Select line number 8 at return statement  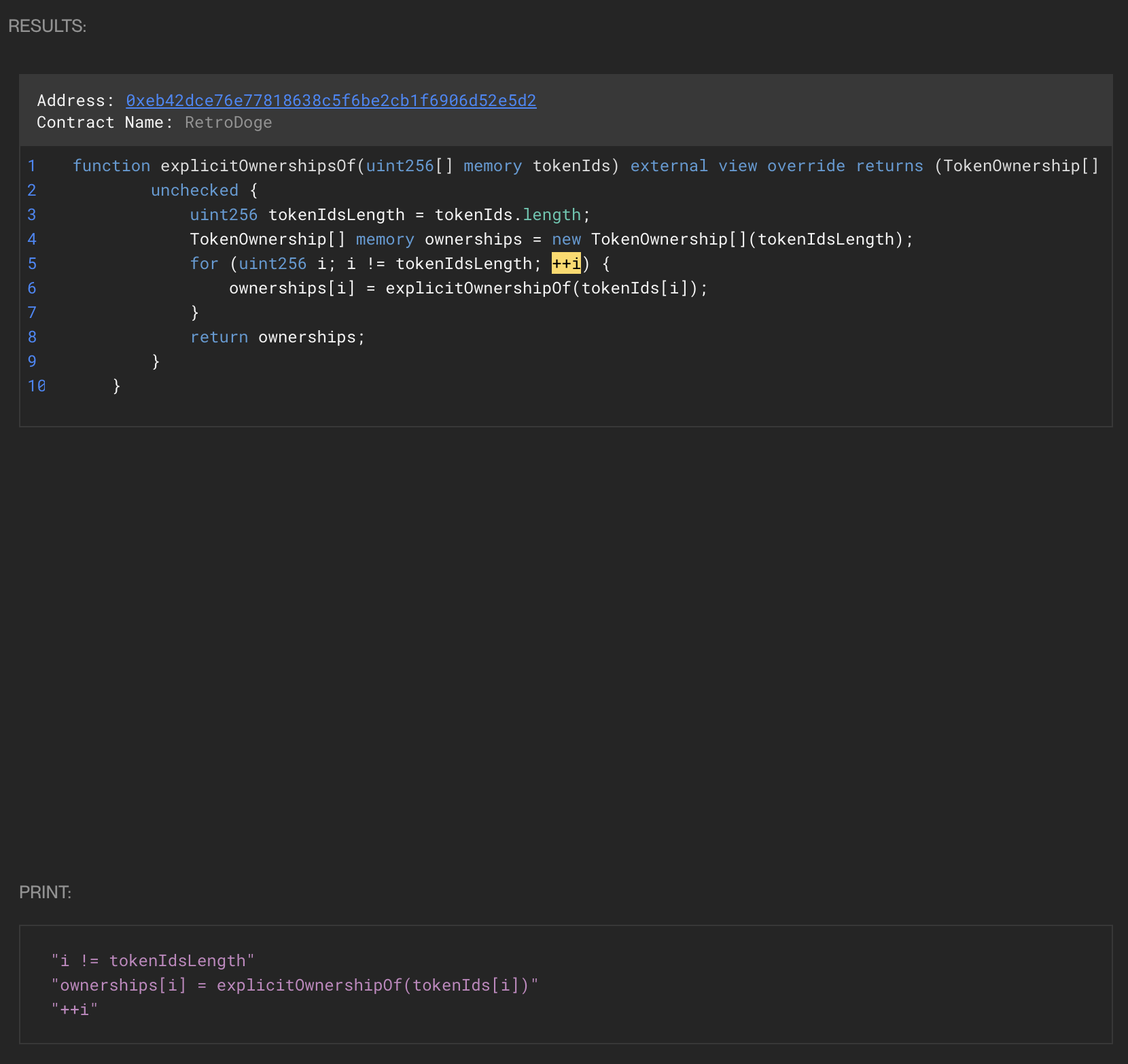(x=32, y=337)
